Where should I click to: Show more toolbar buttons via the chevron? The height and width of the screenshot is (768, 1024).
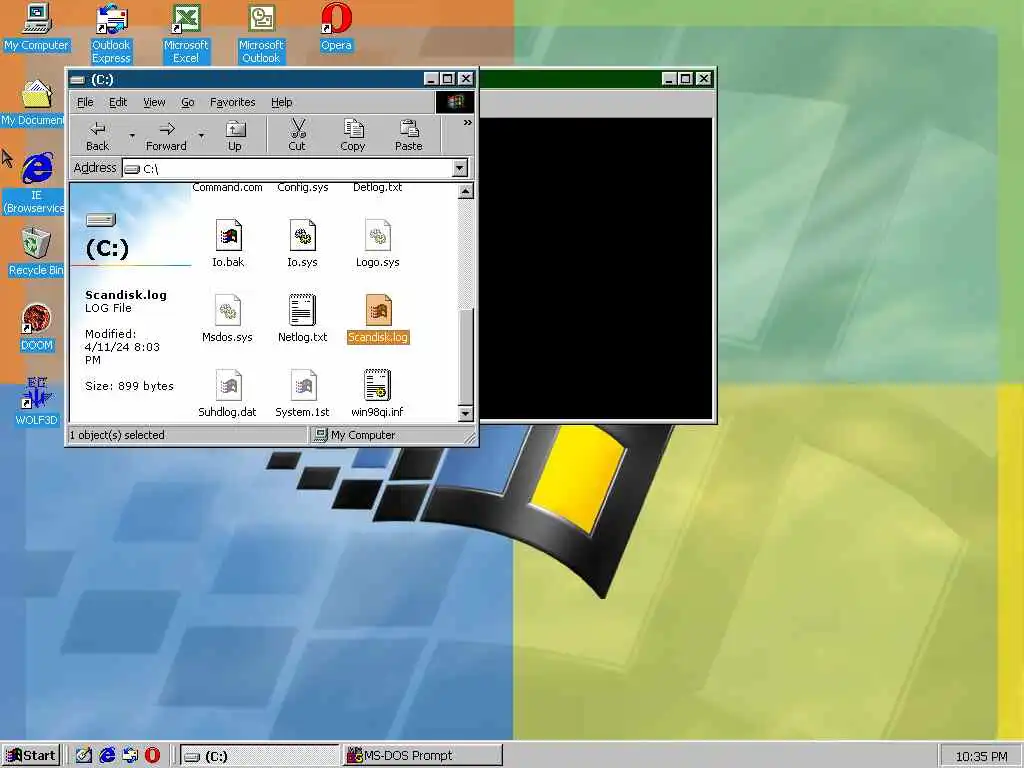[x=468, y=123]
